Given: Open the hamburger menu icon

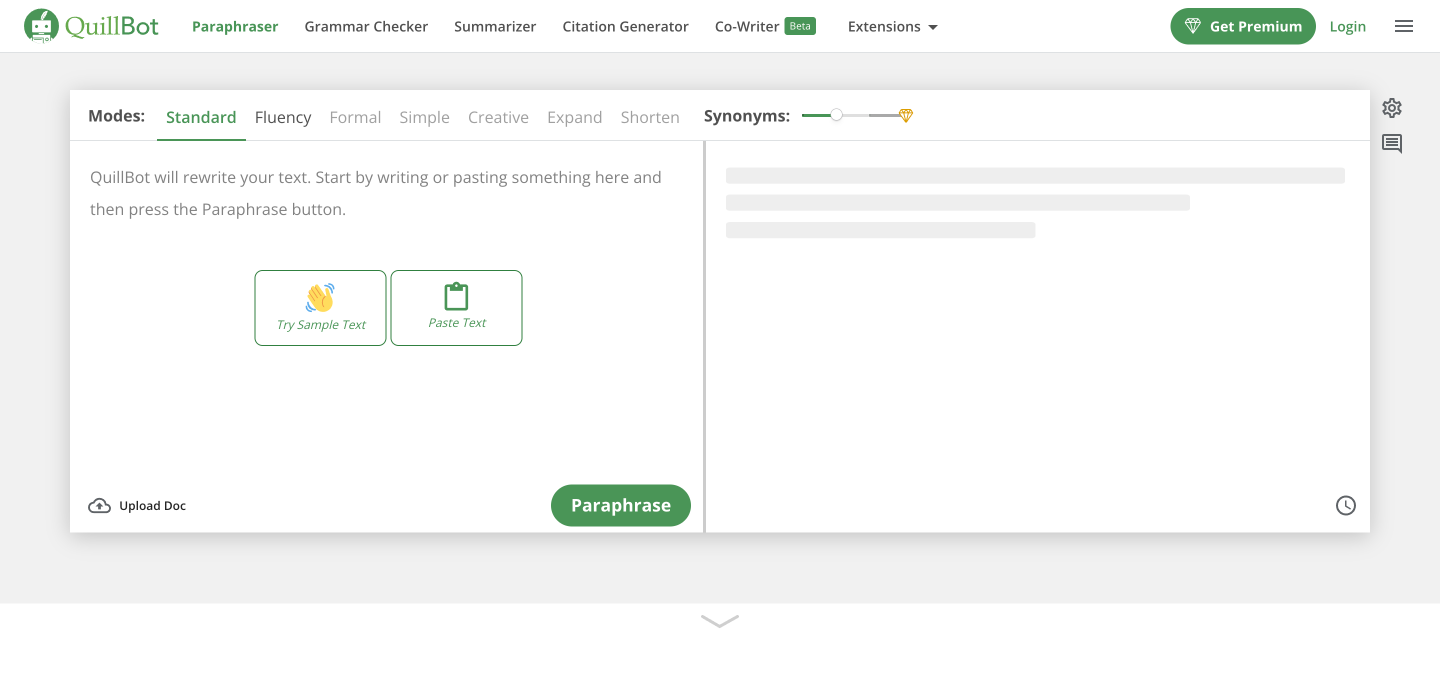Looking at the screenshot, I should [x=1404, y=27].
